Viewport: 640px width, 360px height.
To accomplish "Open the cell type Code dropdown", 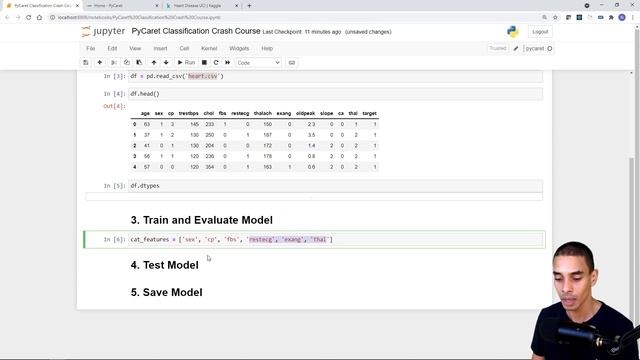I will click(258, 62).
